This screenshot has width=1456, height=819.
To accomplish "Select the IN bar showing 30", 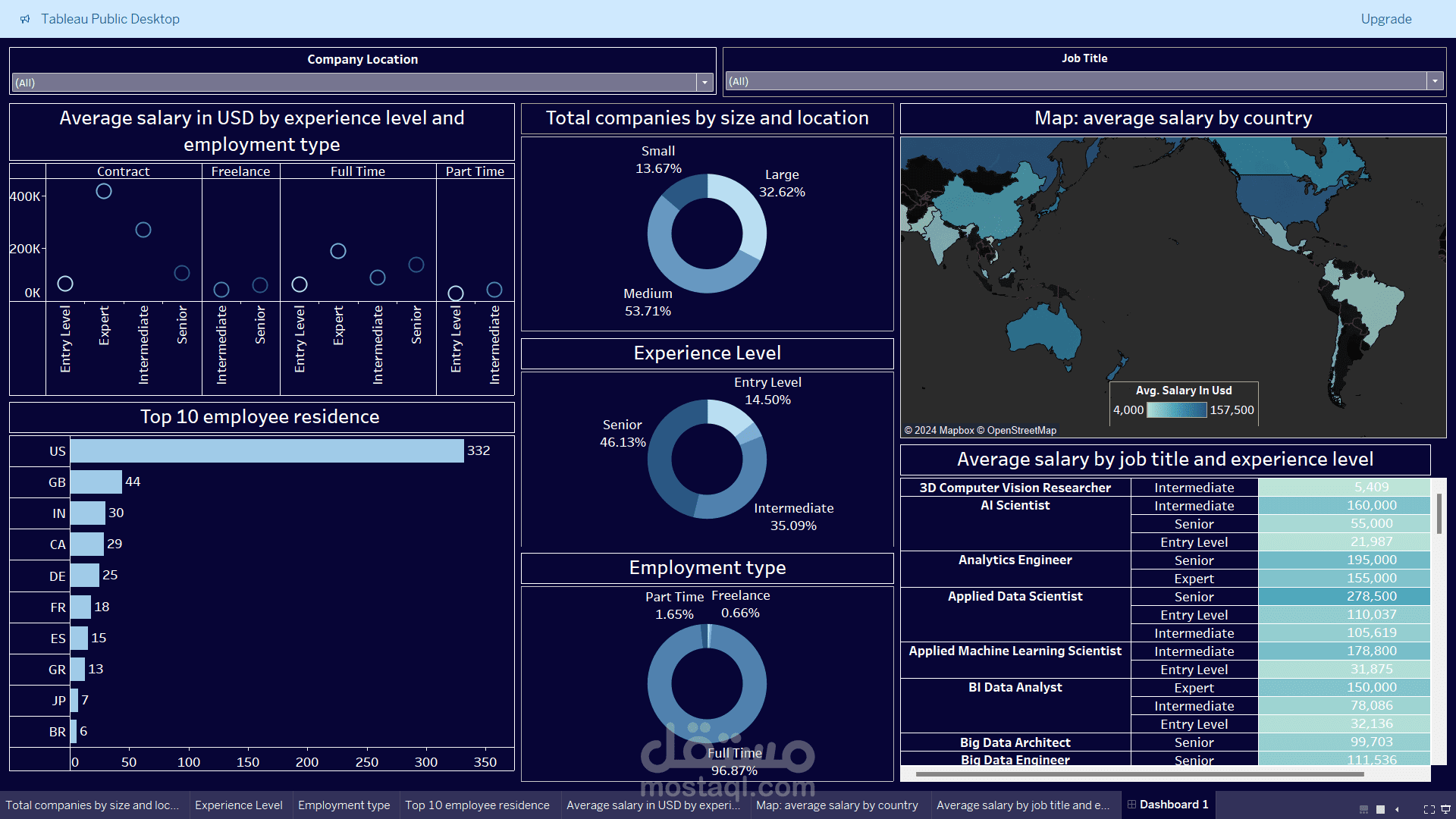I will pyautogui.click(x=88, y=513).
